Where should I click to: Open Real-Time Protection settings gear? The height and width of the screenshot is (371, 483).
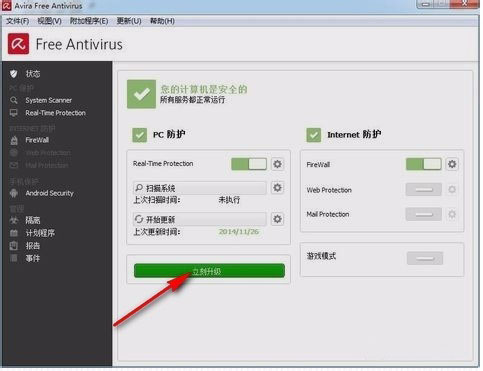coord(277,164)
